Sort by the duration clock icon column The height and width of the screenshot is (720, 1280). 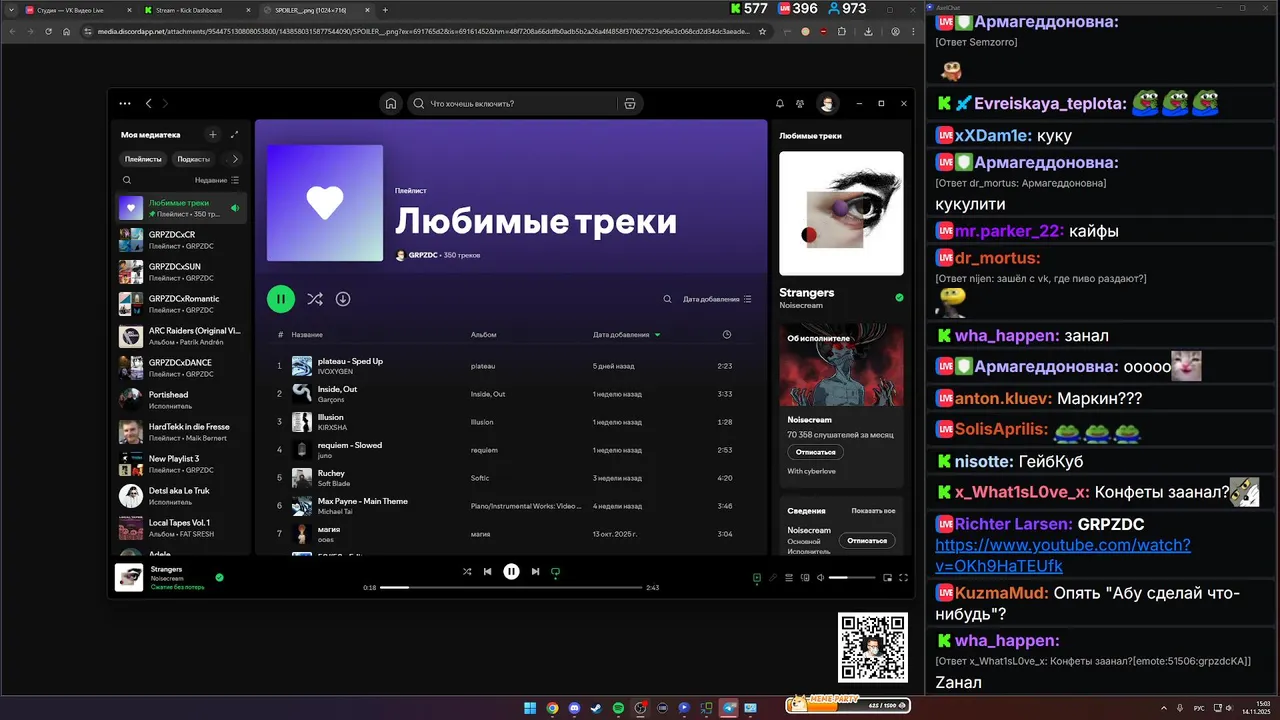tap(727, 334)
